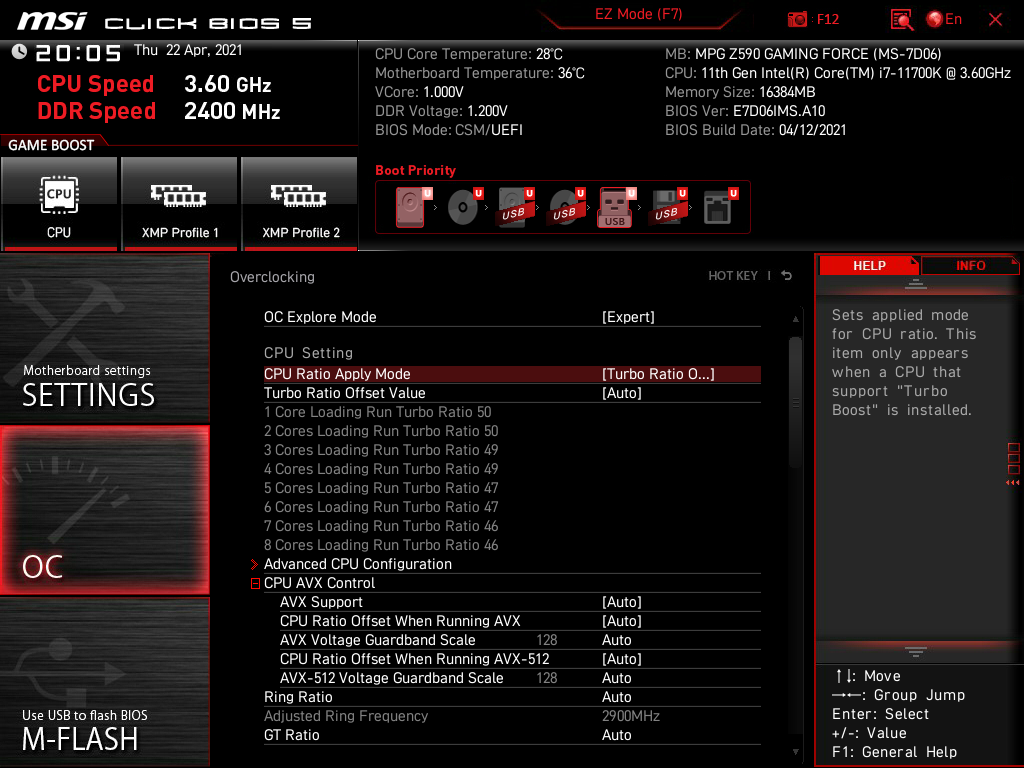Select the highlighted USB key boot device icon
This screenshot has height=768, width=1024.
coord(617,207)
